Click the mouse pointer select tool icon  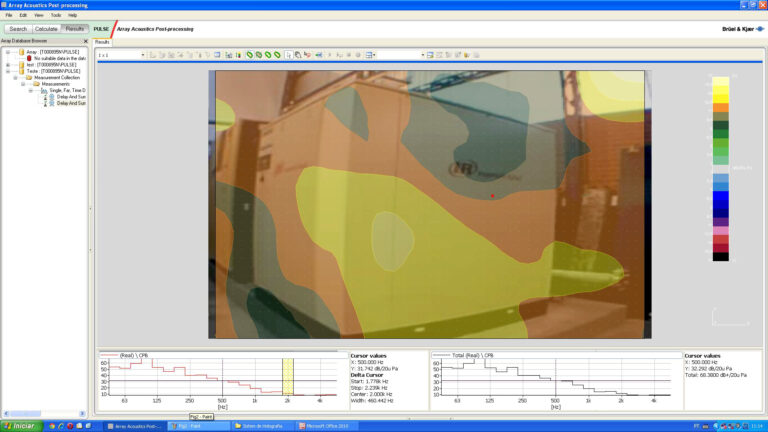(x=287, y=55)
